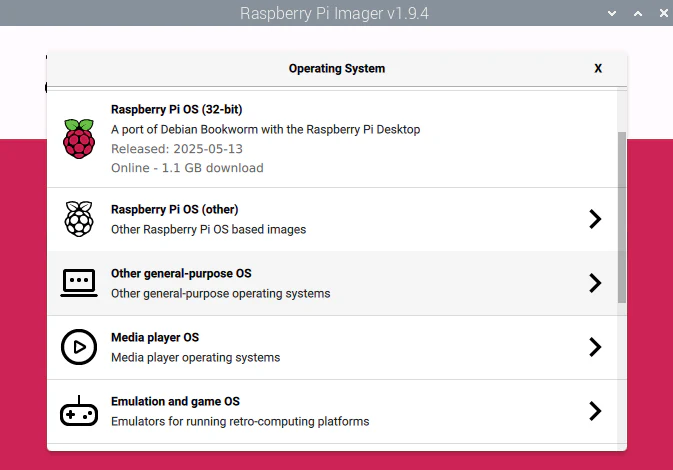
Task: Click the red Raspberry Pi logo icon
Action: [79, 138]
